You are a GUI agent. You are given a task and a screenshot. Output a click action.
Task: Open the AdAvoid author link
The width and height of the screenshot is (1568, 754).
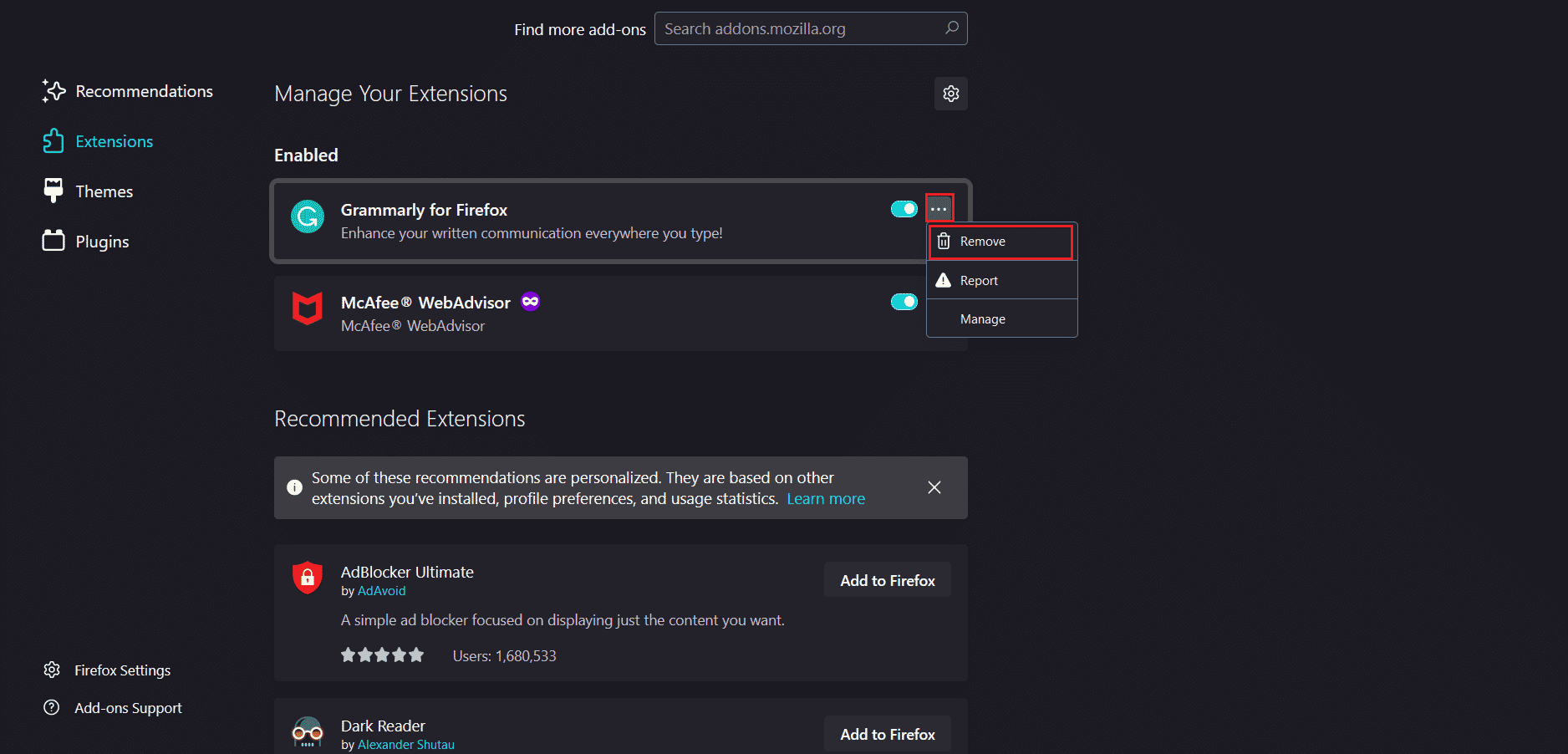pyautogui.click(x=381, y=591)
